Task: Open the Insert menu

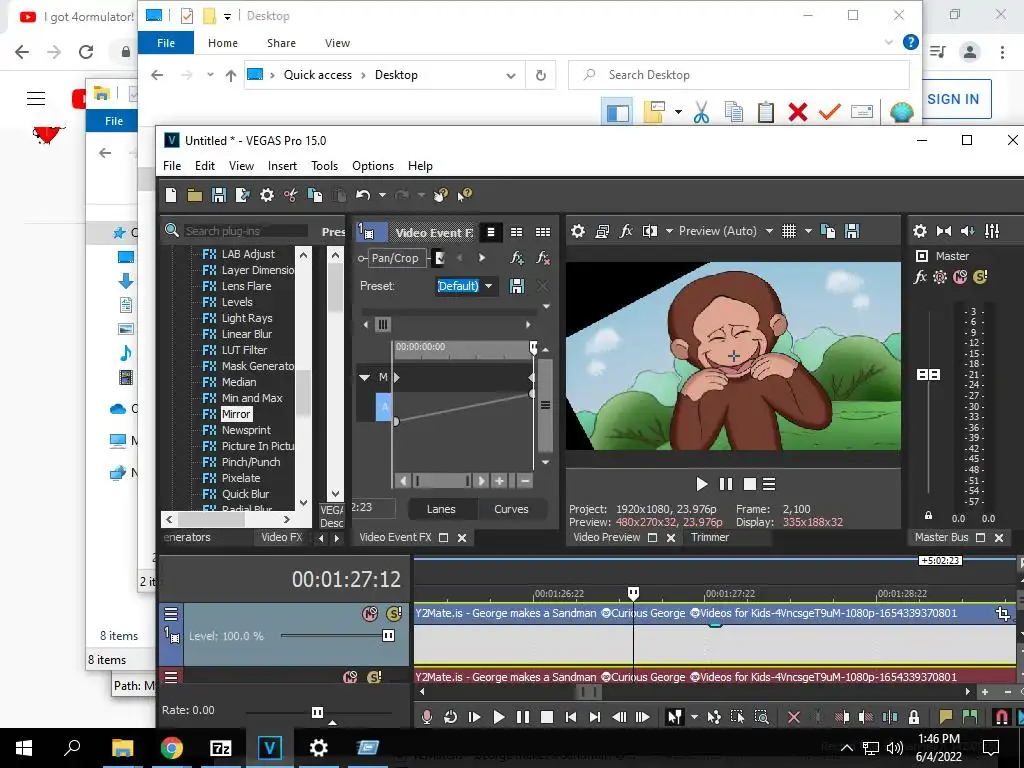Action: point(282,166)
